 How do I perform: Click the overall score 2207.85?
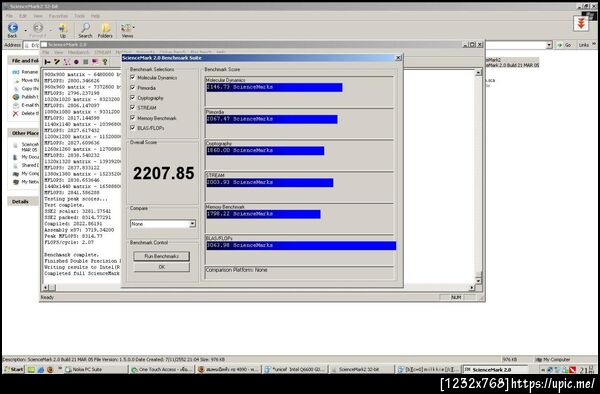point(163,173)
